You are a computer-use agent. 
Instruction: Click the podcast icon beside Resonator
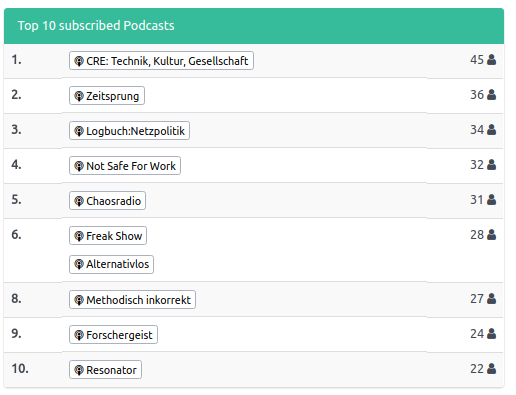click(x=79, y=370)
